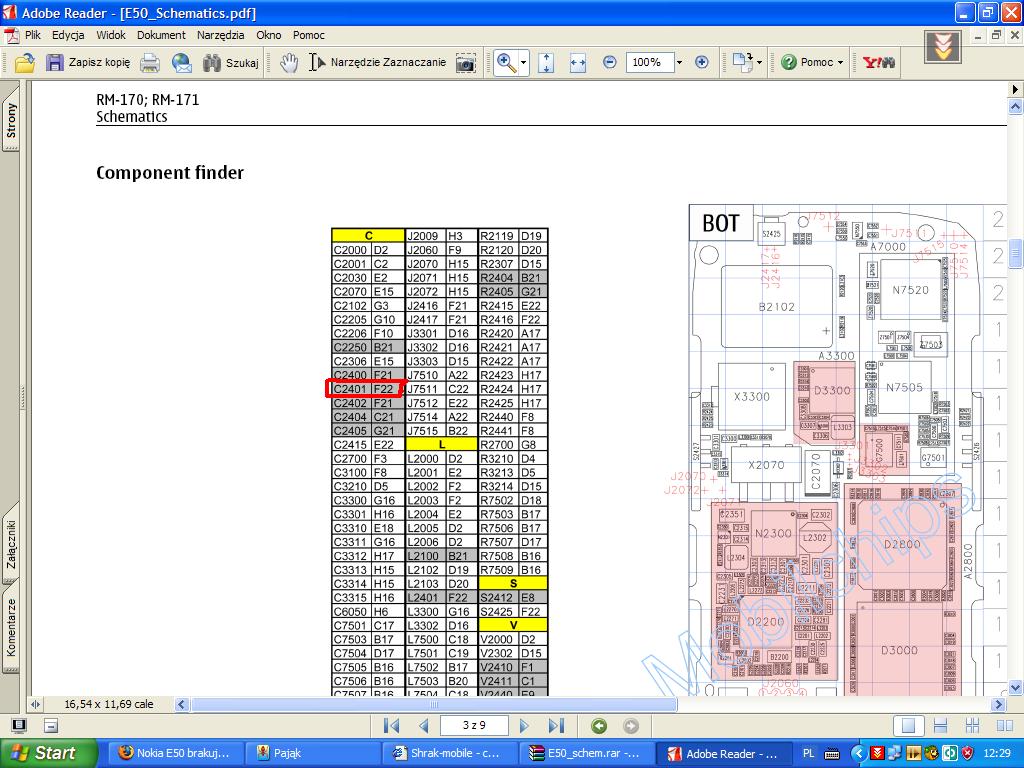Click the page number field 3 z 9

474,726
